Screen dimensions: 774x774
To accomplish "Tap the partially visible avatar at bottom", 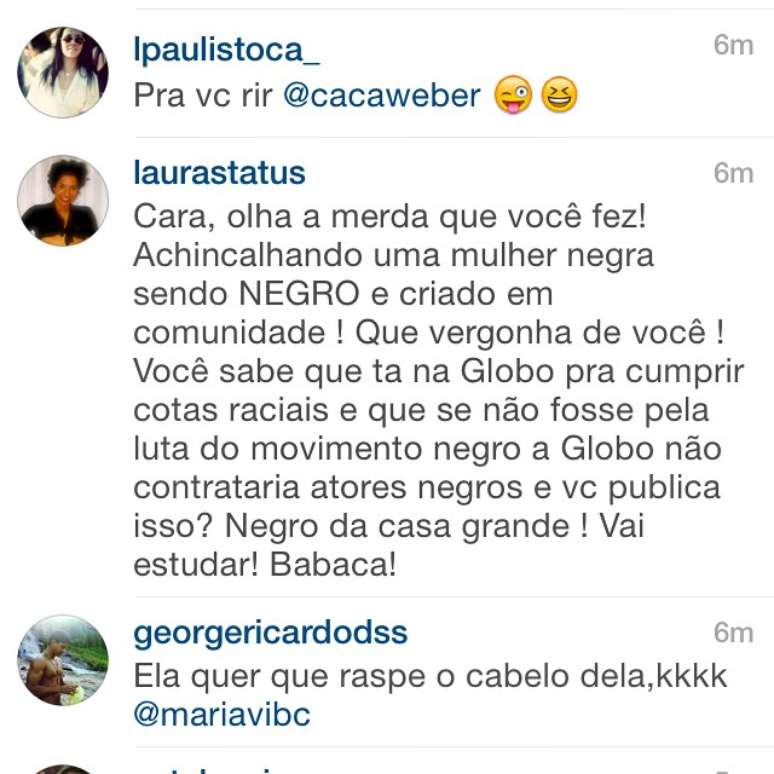I will [x=63, y=769].
